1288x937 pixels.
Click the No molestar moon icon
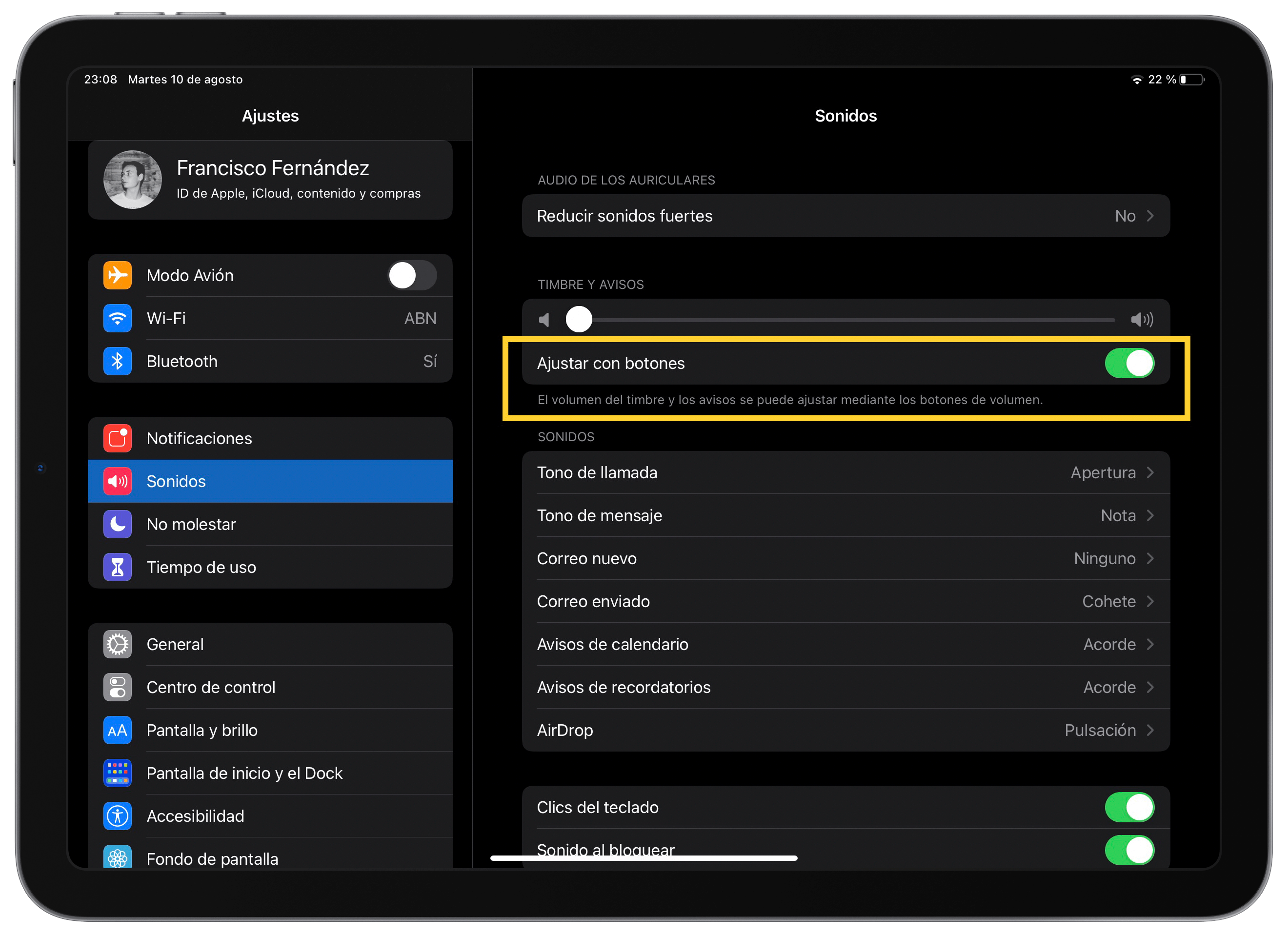coord(118,524)
